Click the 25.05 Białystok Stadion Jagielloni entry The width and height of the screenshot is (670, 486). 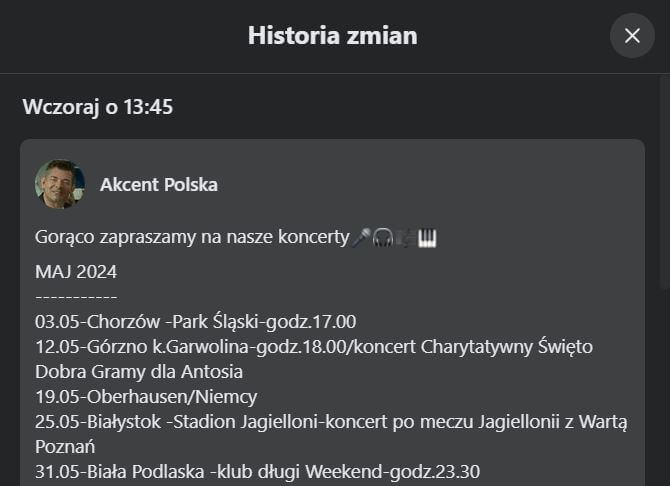coord(330,422)
